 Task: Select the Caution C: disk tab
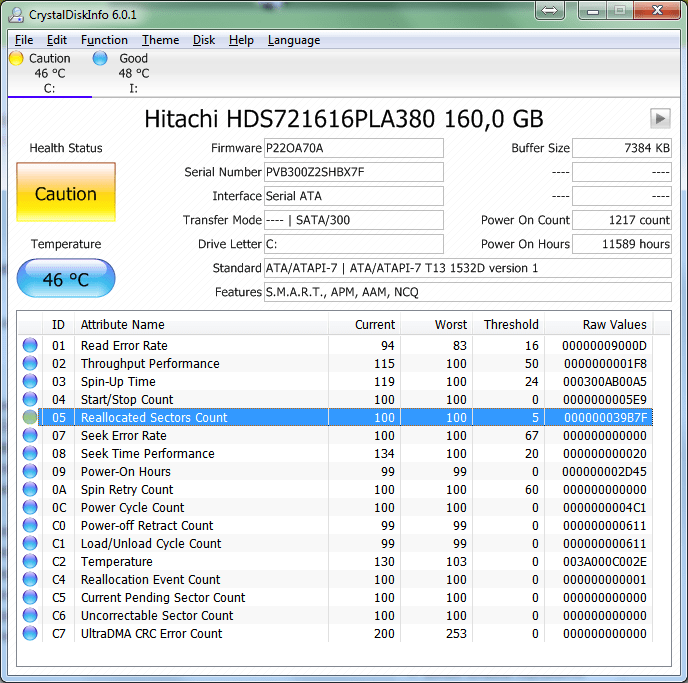click(x=50, y=73)
